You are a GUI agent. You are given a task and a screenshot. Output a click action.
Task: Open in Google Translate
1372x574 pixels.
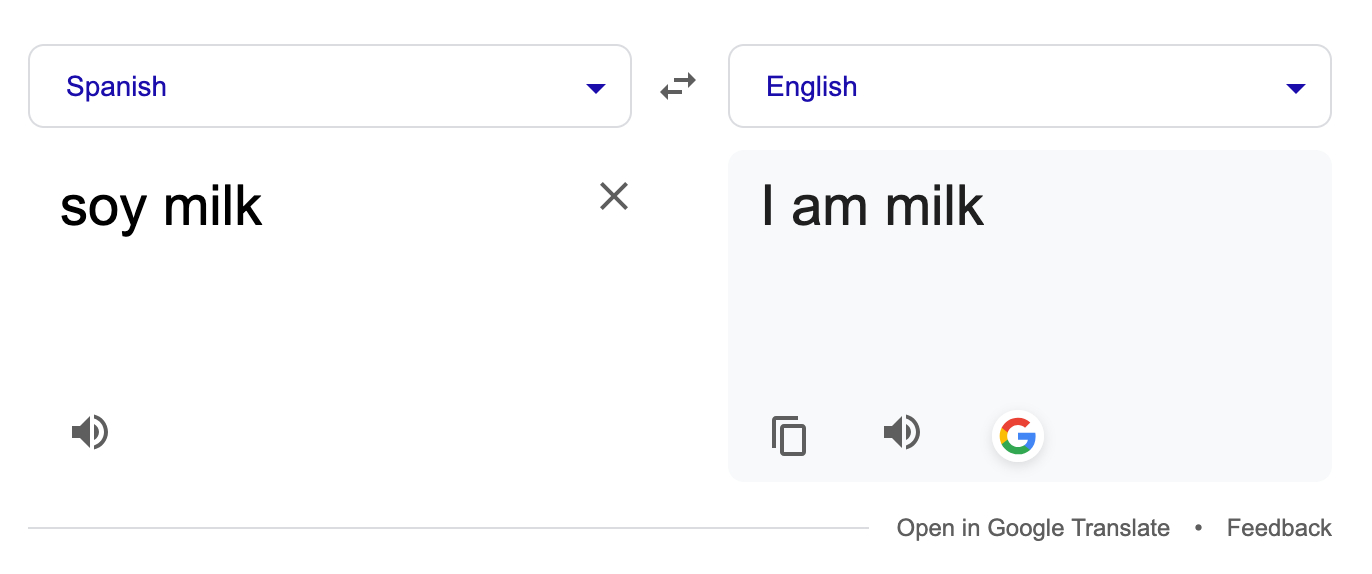1033,528
